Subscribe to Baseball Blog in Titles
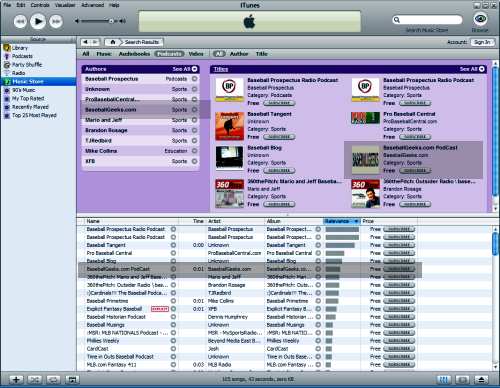Screen dimensions: 500x388 [279, 171]
